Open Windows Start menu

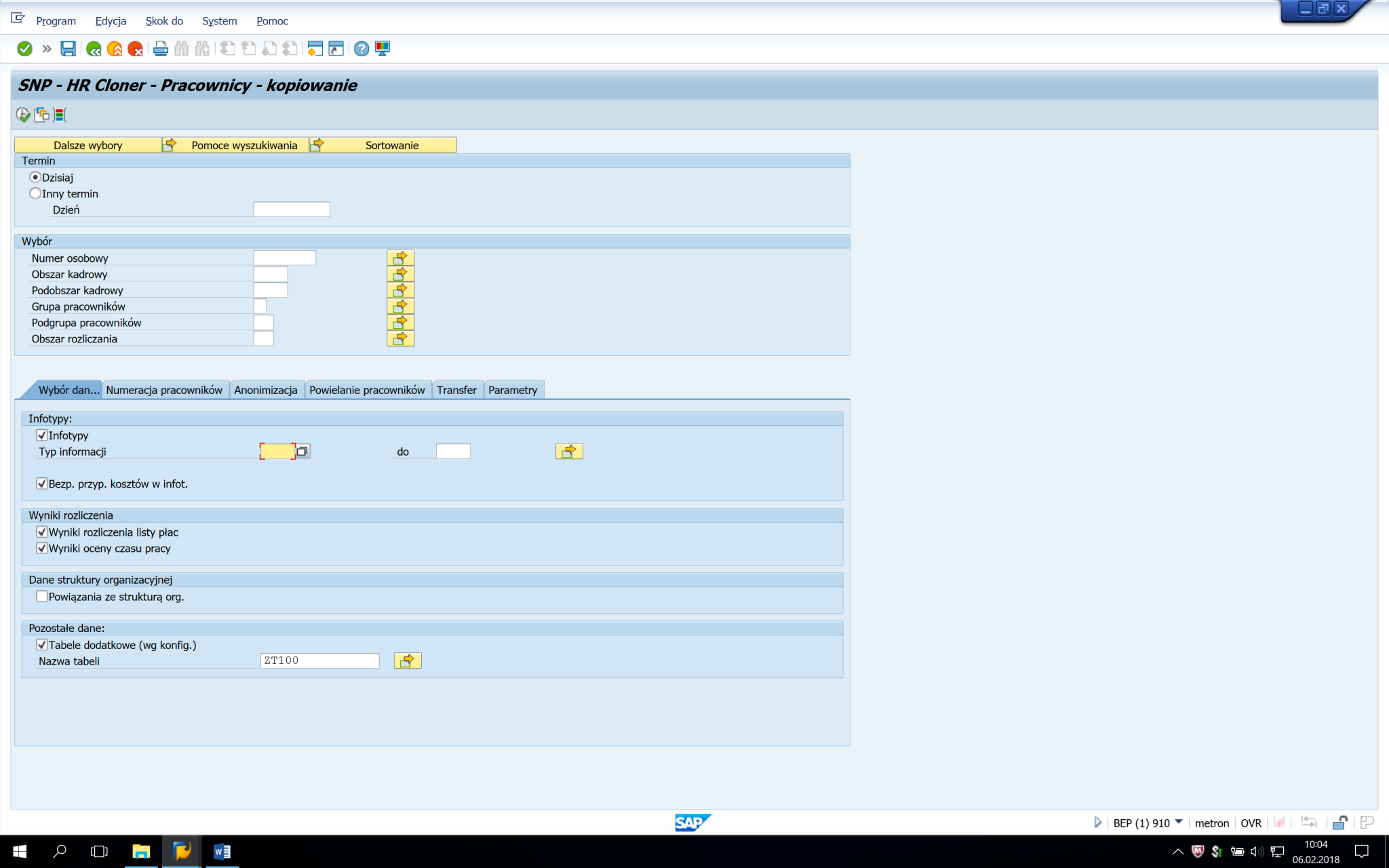[19, 852]
